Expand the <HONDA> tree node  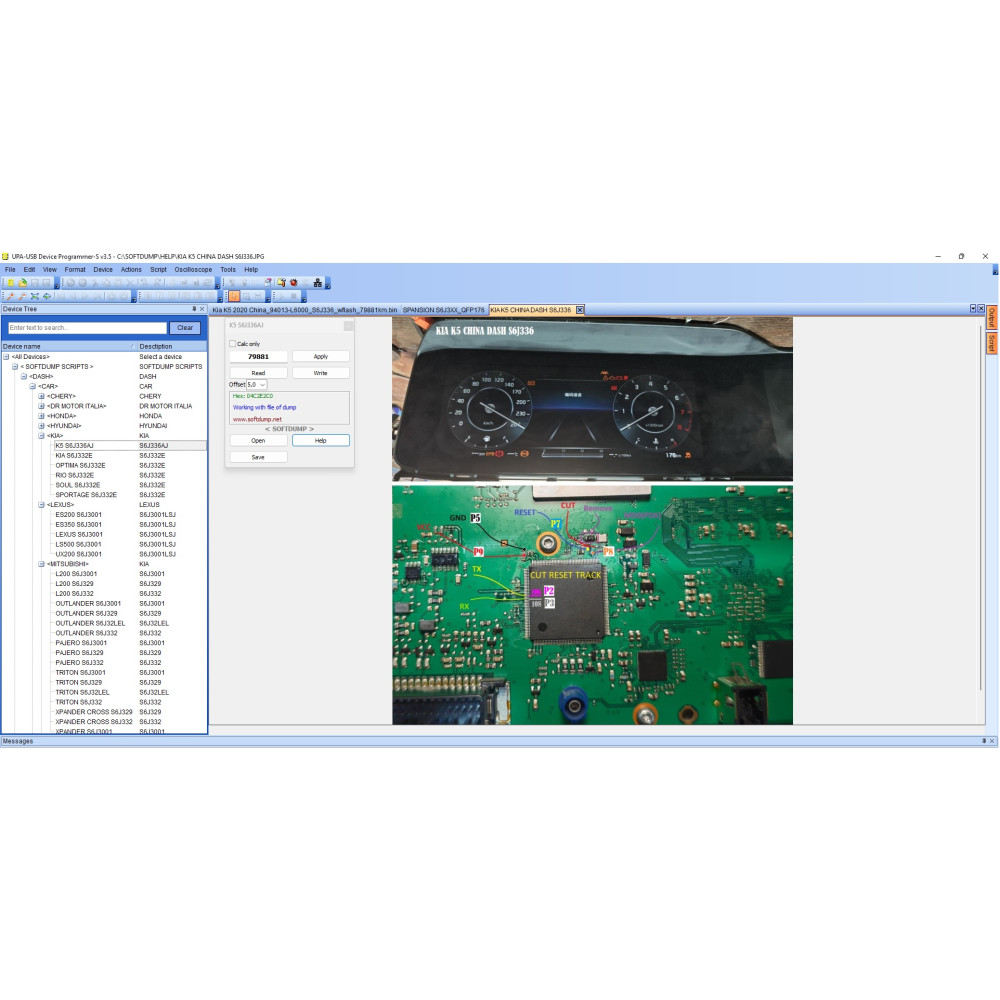click(x=41, y=416)
